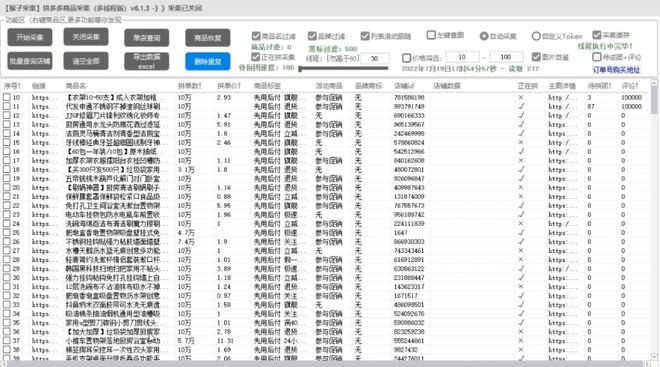Stop collection with the 关闭采集 button

[86, 37]
